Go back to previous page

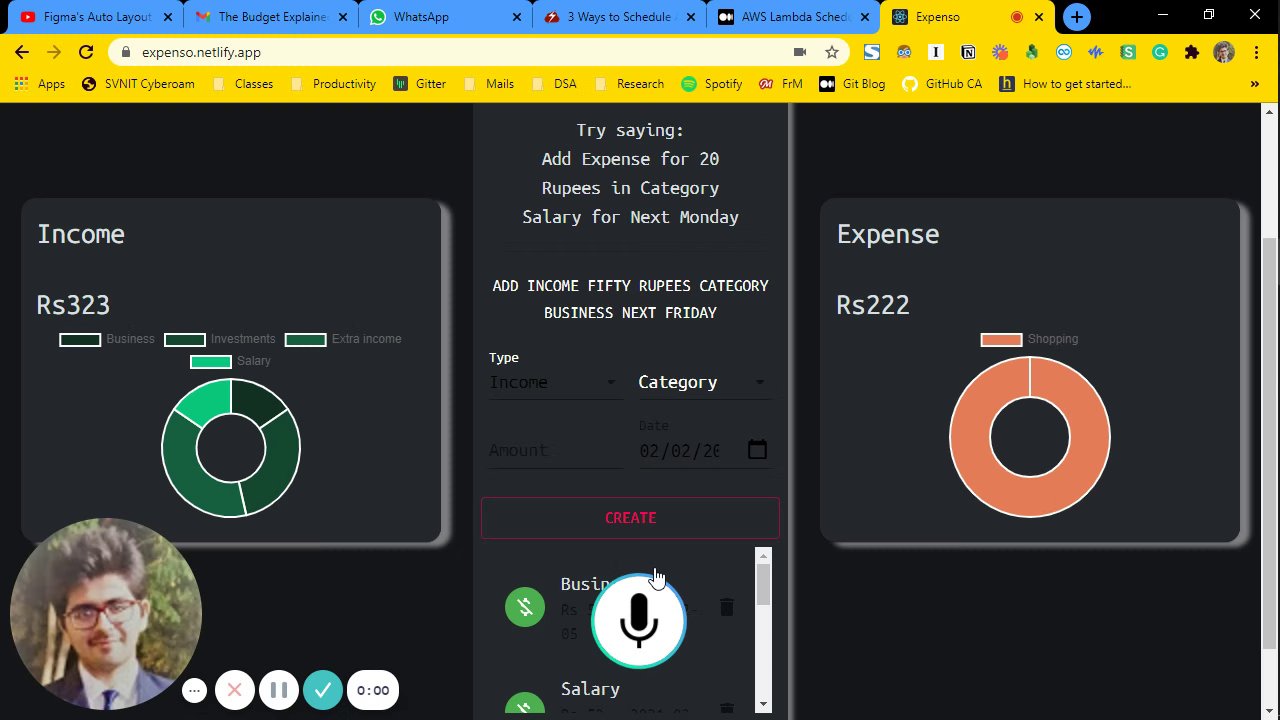point(22,52)
